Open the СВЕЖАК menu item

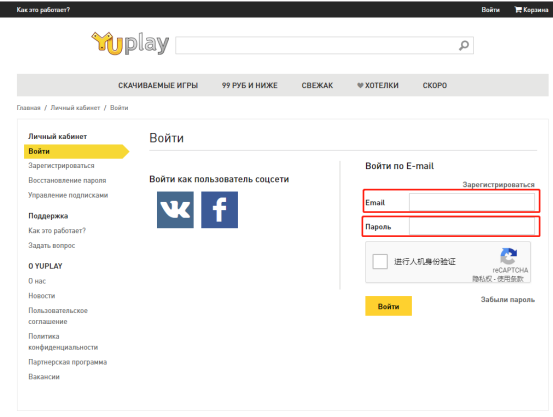(x=317, y=85)
